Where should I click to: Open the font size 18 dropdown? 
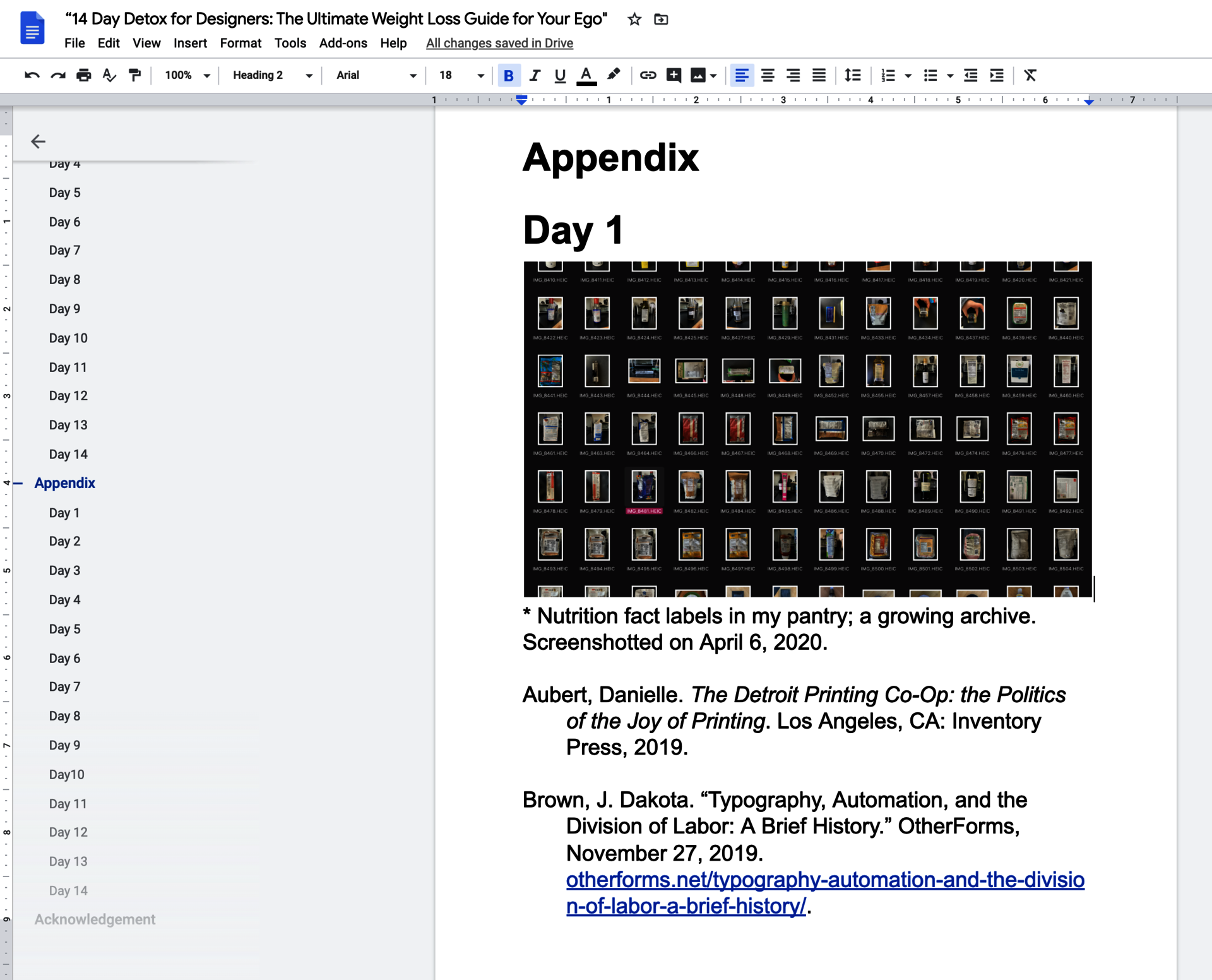[x=461, y=76]
